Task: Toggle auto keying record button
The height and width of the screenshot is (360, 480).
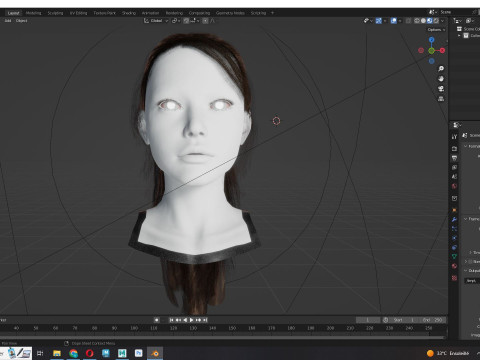Action: coord(156,320)
